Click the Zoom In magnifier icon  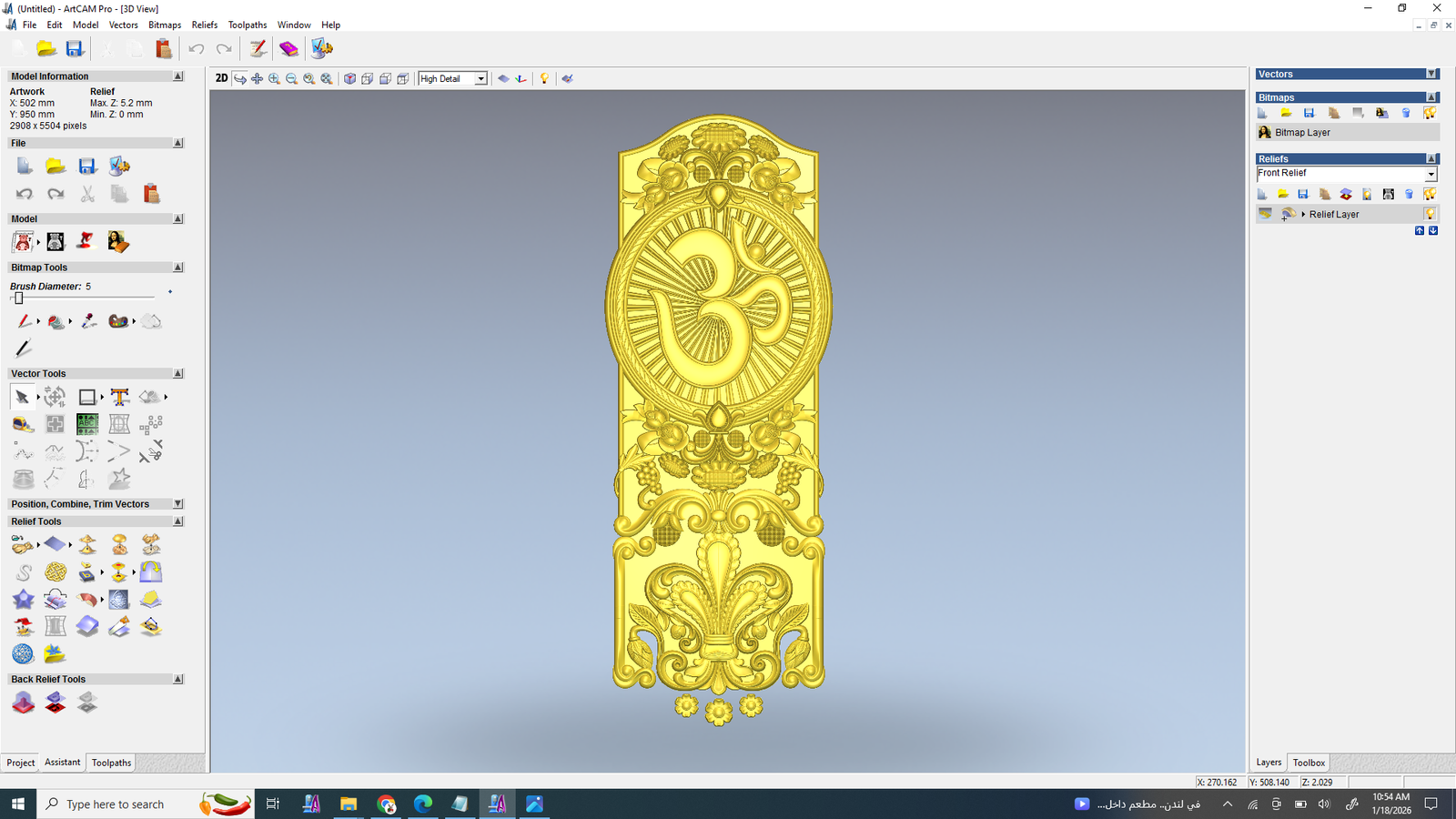pos(274,79)
